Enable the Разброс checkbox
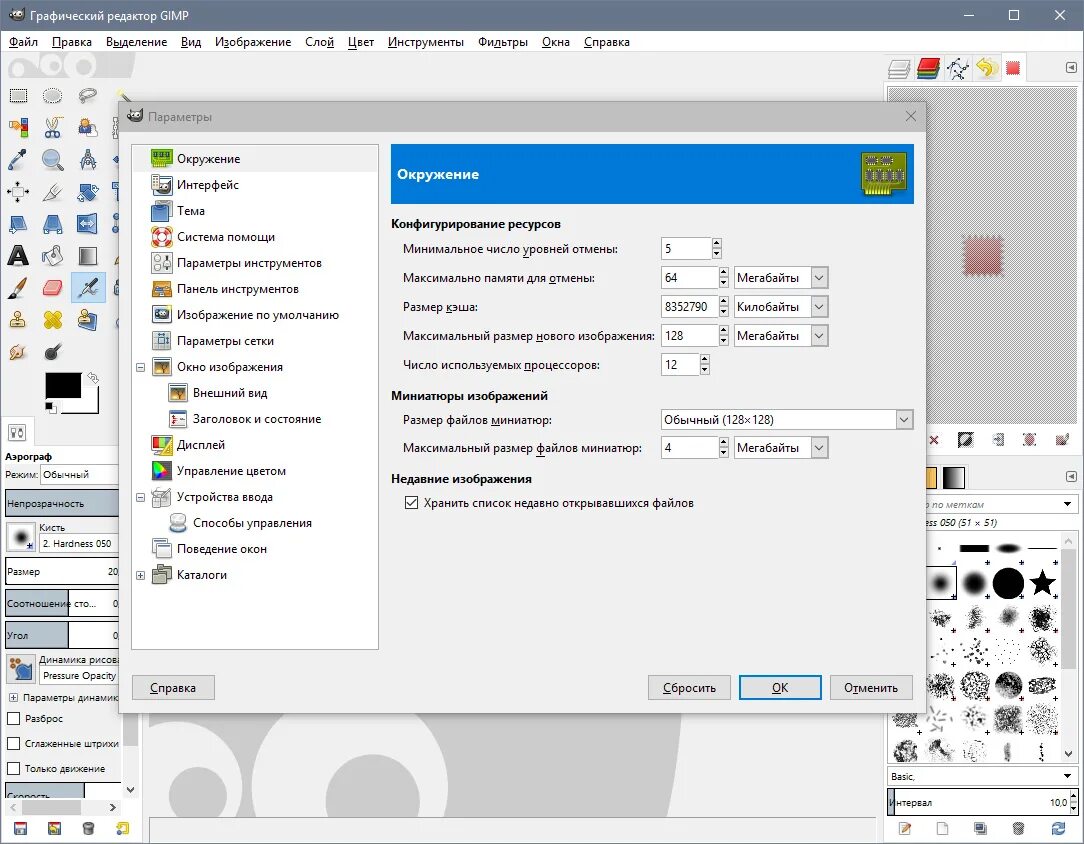1084x844 pixels. pyautogui.click(x=13, y=719)
